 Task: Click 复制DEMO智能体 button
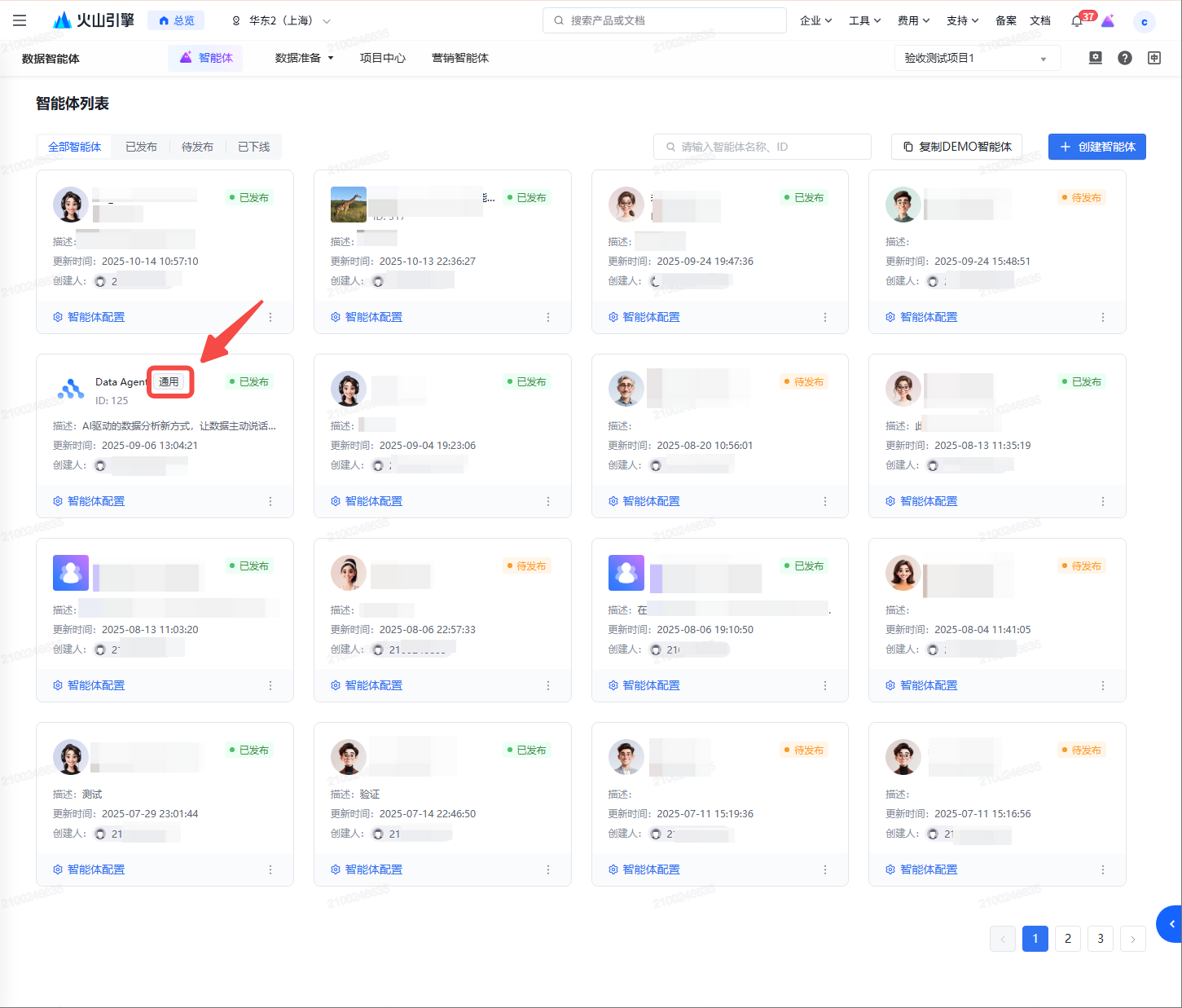coord(956,147)
